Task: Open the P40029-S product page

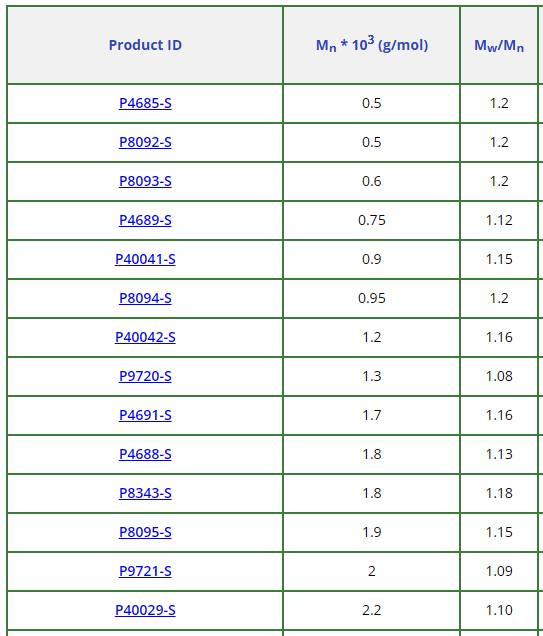Action: pyautogui.click(x=145, y=610)
